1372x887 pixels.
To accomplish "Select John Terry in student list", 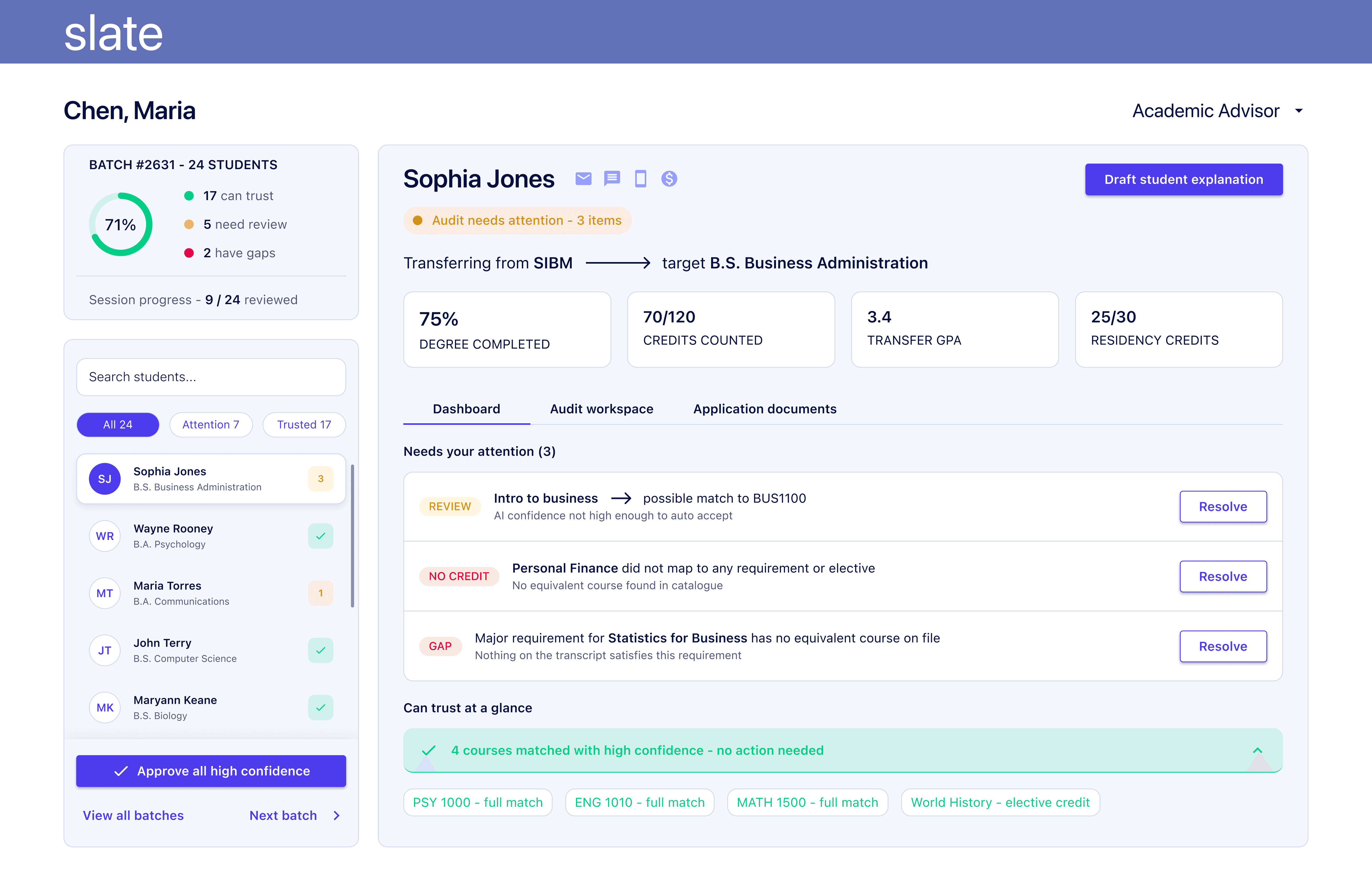I will [211, 650].
